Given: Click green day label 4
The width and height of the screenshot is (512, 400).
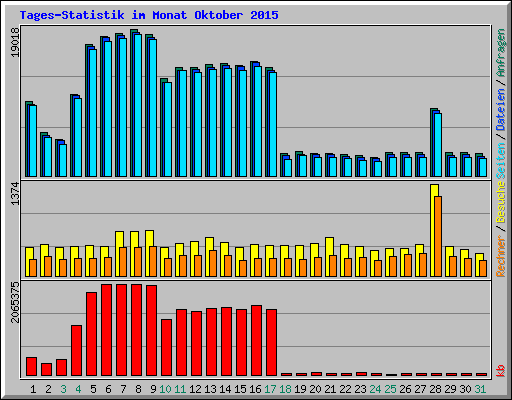Looking at the screenshot, I should pyautogui.click(x=78, y=389).
